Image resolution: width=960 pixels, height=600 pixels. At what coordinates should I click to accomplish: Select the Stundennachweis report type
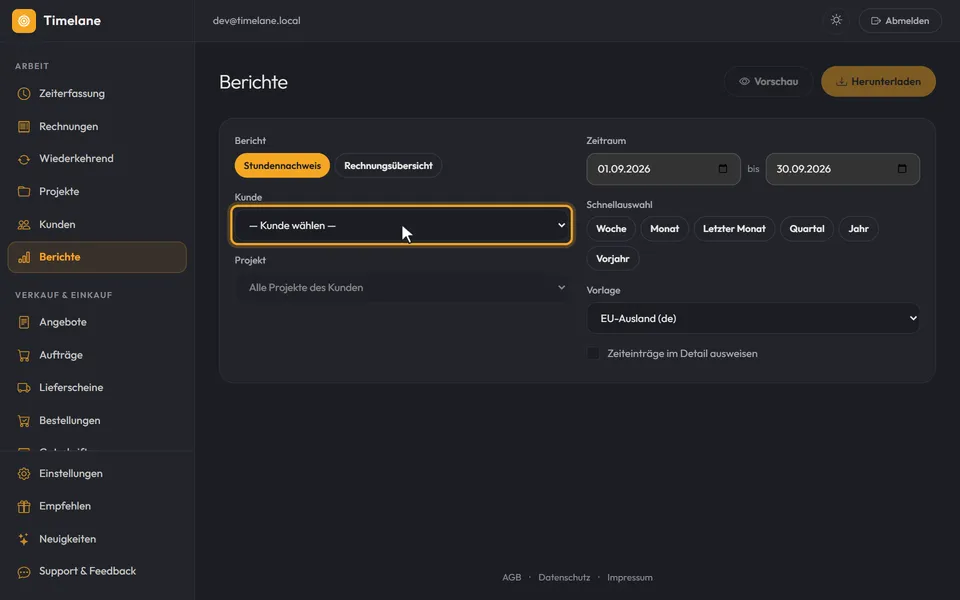click(282, 165)
